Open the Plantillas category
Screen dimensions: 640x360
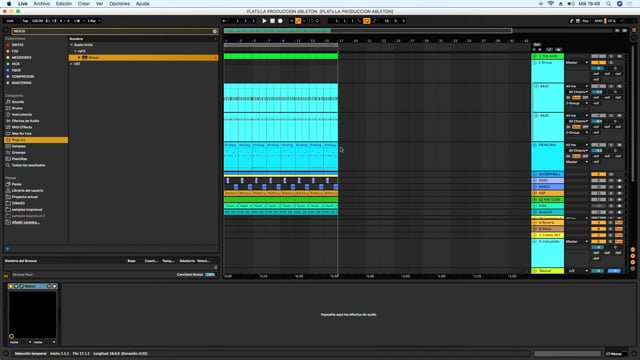[19, 159]
